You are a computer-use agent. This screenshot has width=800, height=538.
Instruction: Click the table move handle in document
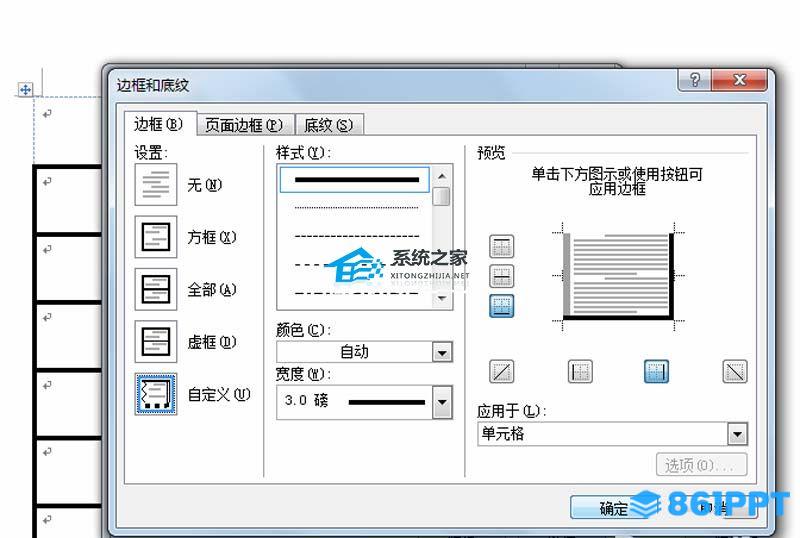point(25,90)
